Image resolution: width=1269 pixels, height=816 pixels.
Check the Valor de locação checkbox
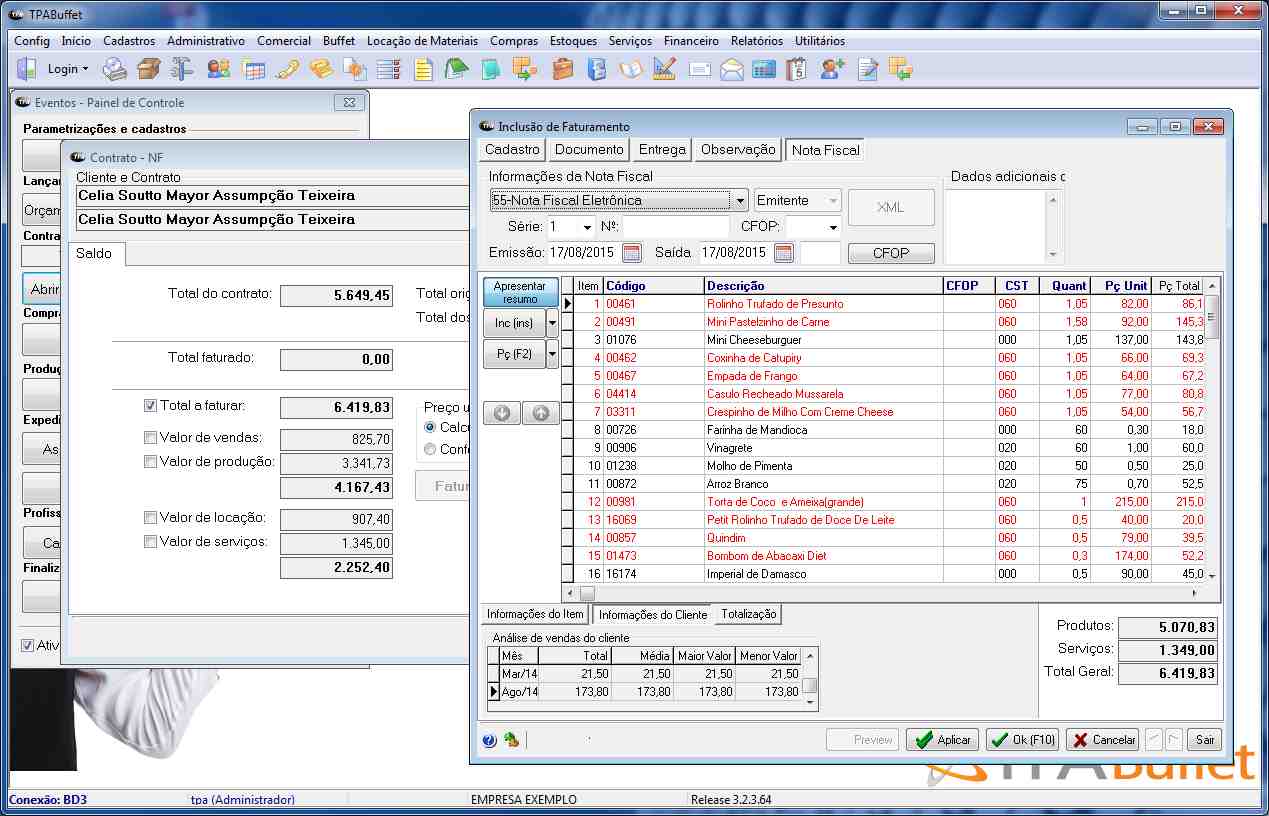coord(151,518)
